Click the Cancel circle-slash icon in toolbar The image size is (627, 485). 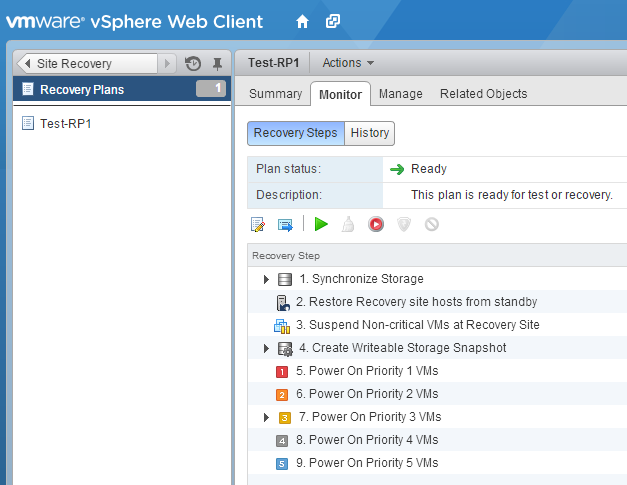tap(432, 224)
